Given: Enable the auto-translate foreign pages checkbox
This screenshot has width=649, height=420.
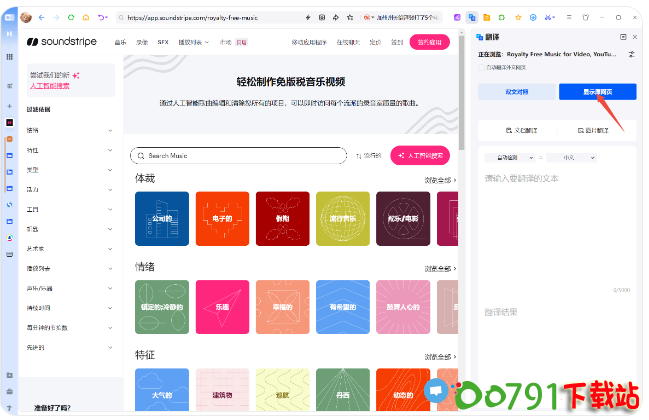Looking at the screenshot, I should tap(481, 67).
